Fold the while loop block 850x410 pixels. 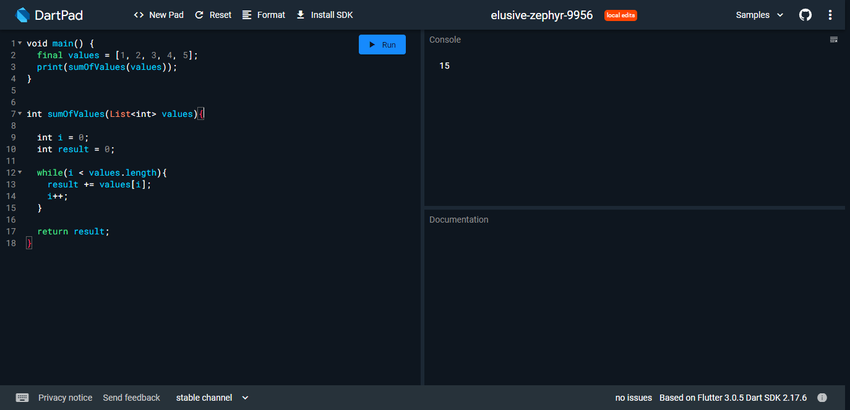(x=19, y=173)
